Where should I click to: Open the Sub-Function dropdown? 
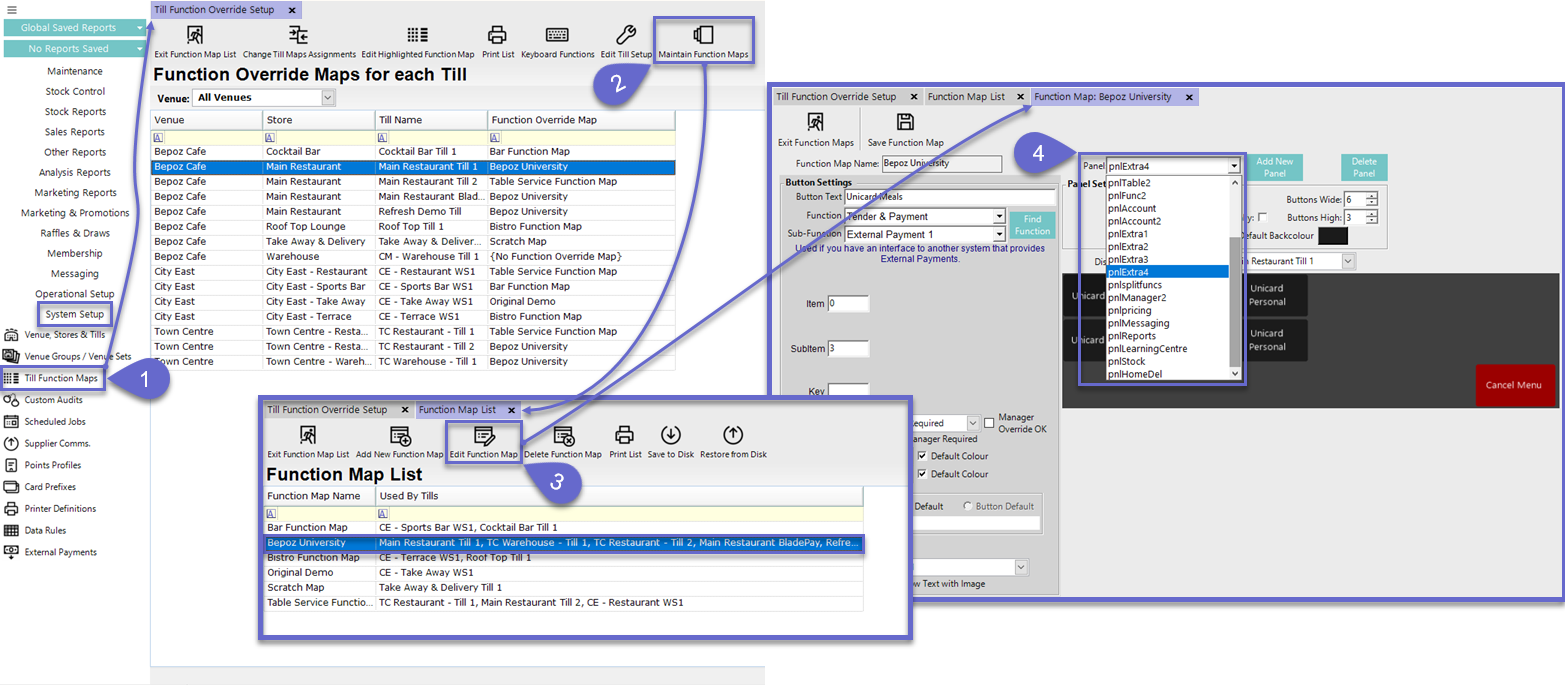tap(999, 234)
